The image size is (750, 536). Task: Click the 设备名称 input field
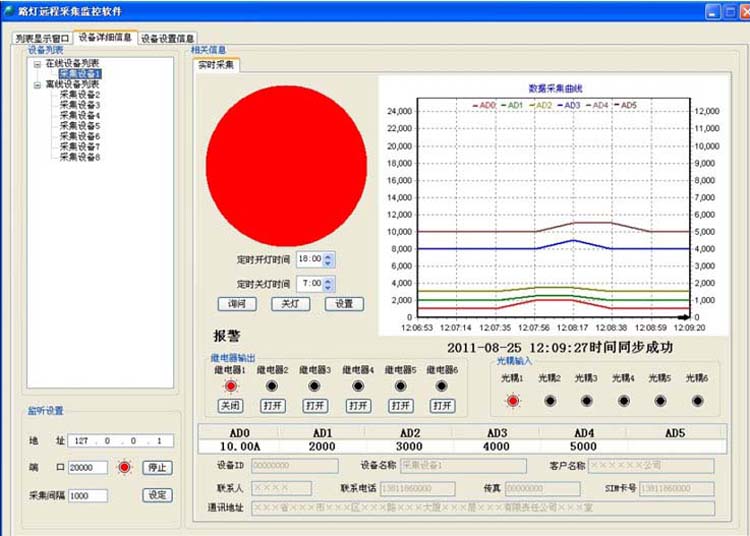click(x=463, y=465)
